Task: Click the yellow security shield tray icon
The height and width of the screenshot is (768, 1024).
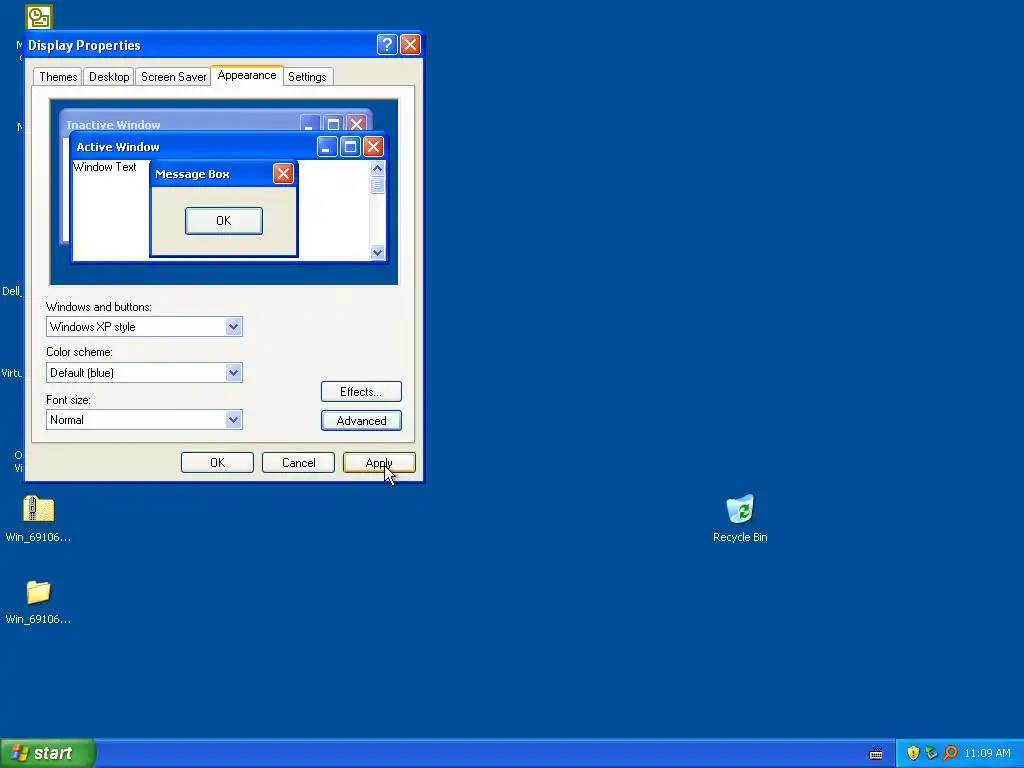Action: click(913, 753)
